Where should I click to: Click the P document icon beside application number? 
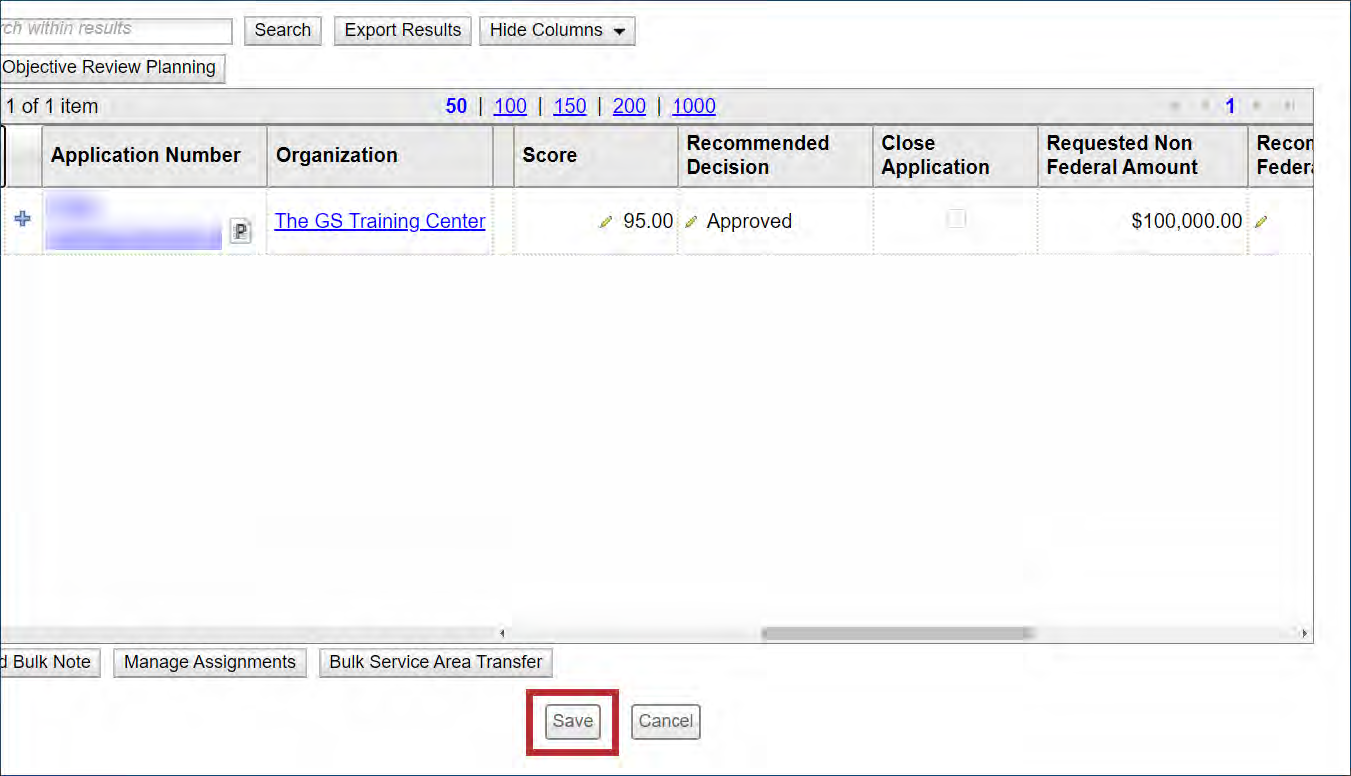(240, 231)
